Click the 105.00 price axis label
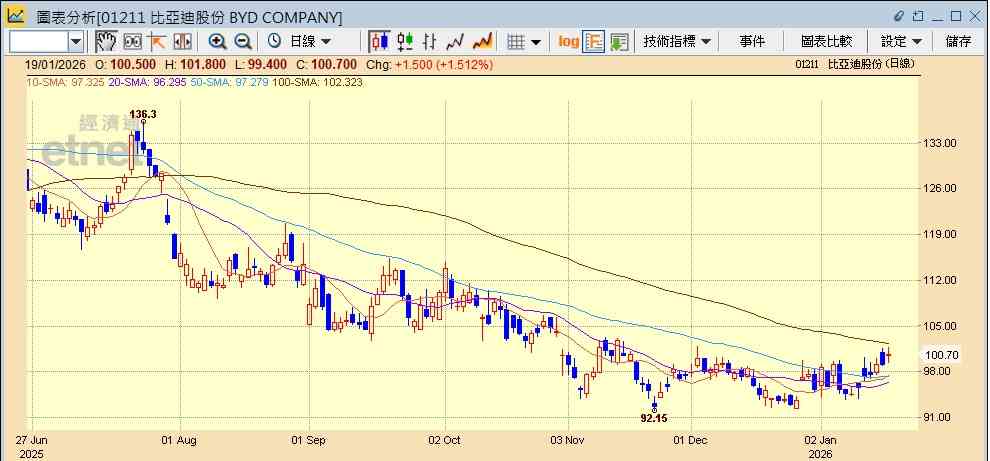This screenshot has height=461, width=990. pos(941,326)
